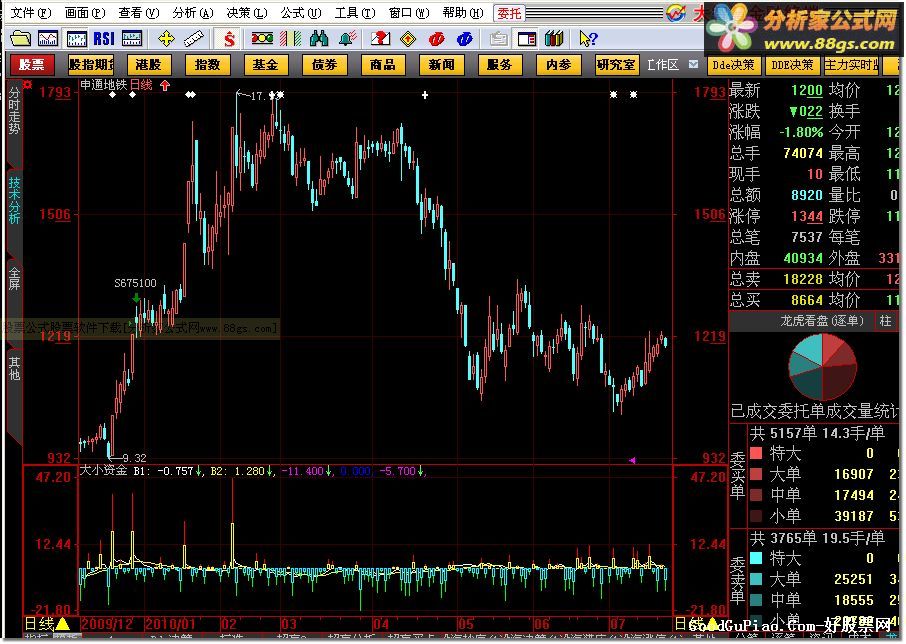Click the red round info icon
906x644 pixels.
click(436, 39)
